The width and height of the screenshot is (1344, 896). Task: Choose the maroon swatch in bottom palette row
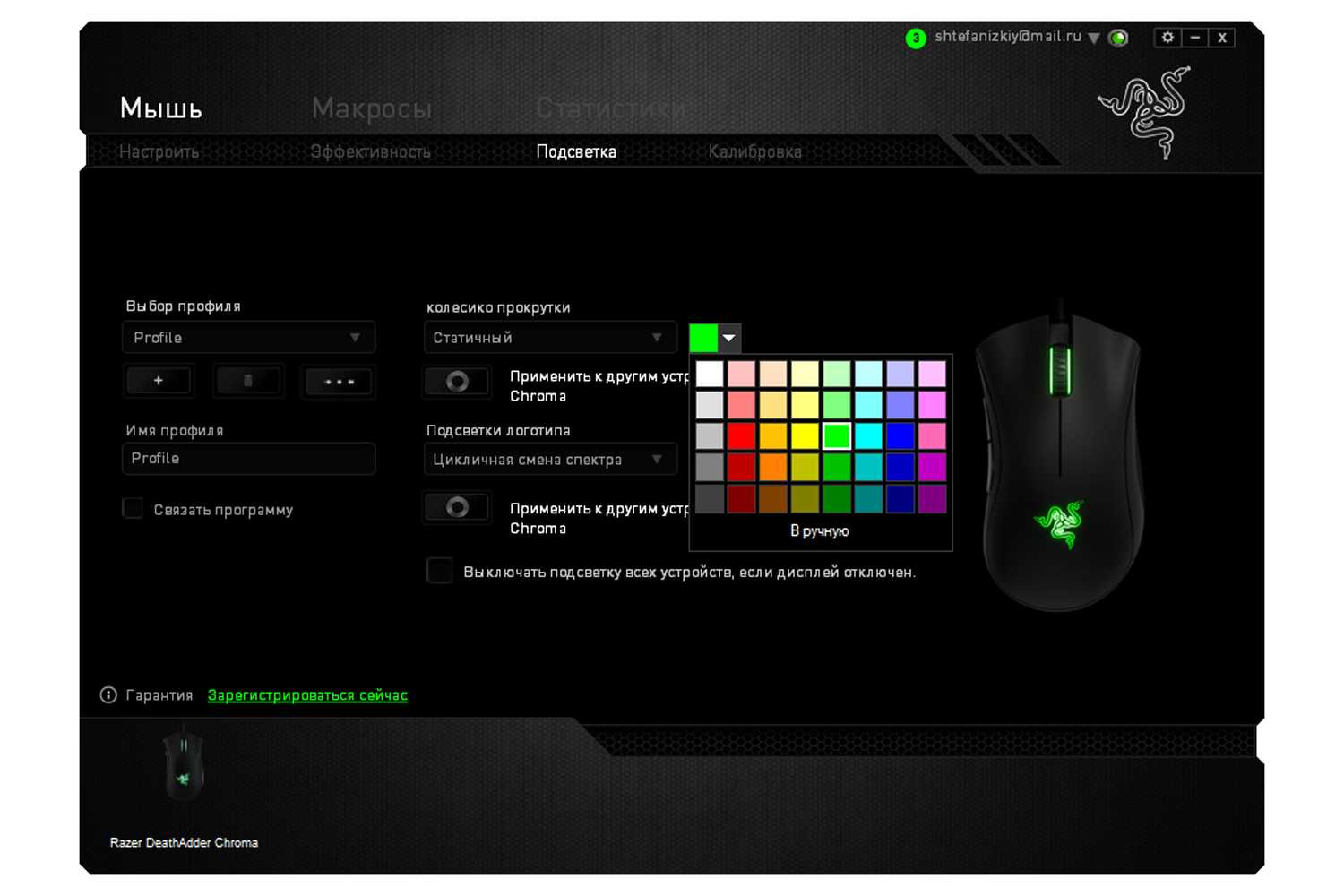[x=741, y=499]
